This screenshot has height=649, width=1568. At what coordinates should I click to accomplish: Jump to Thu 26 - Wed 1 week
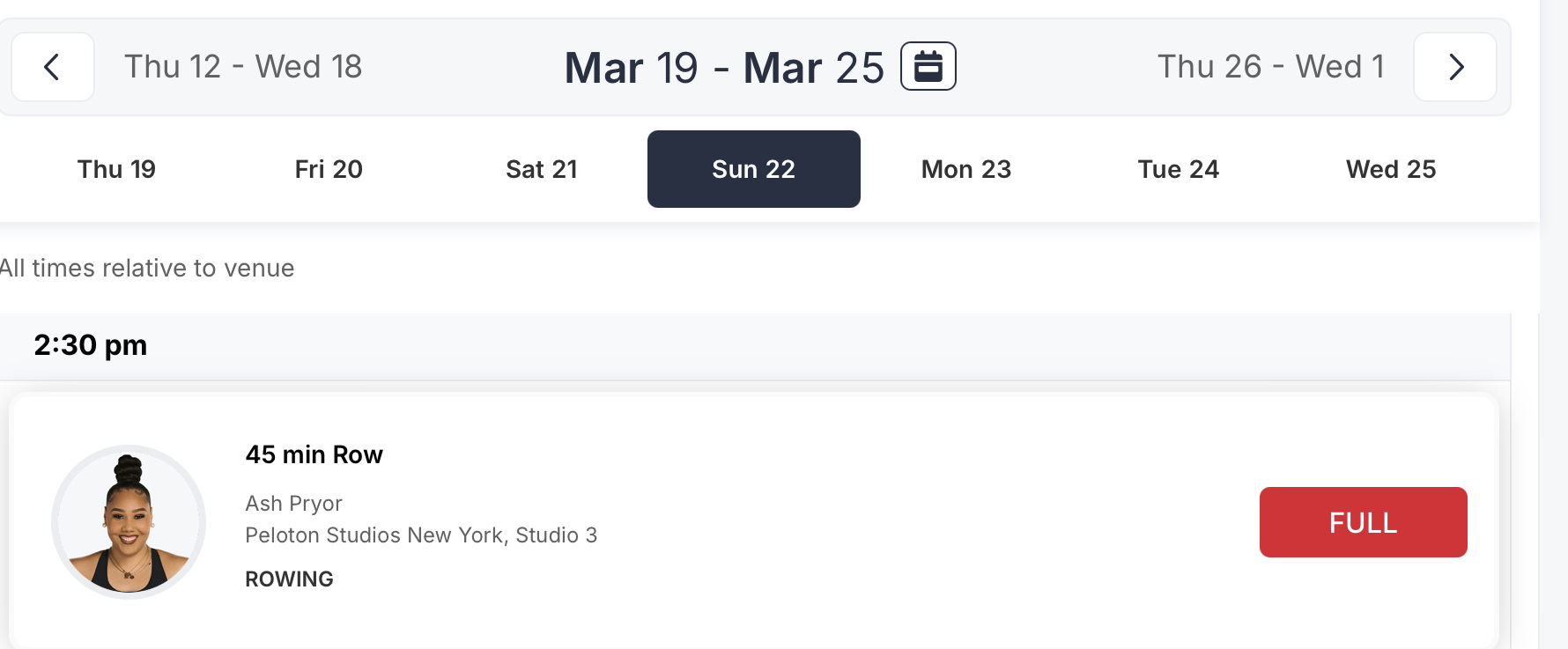point(1270,67)
